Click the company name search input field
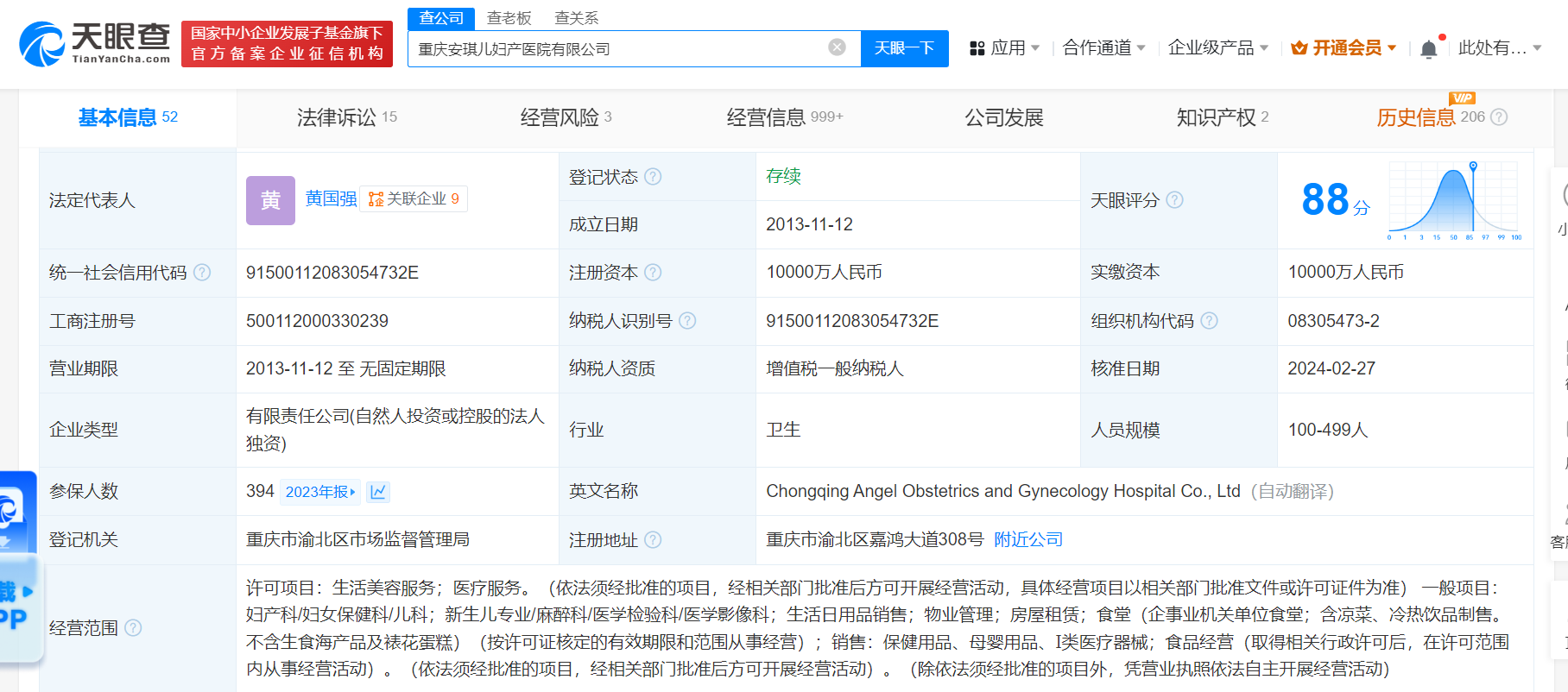 [x=618, y=48]
